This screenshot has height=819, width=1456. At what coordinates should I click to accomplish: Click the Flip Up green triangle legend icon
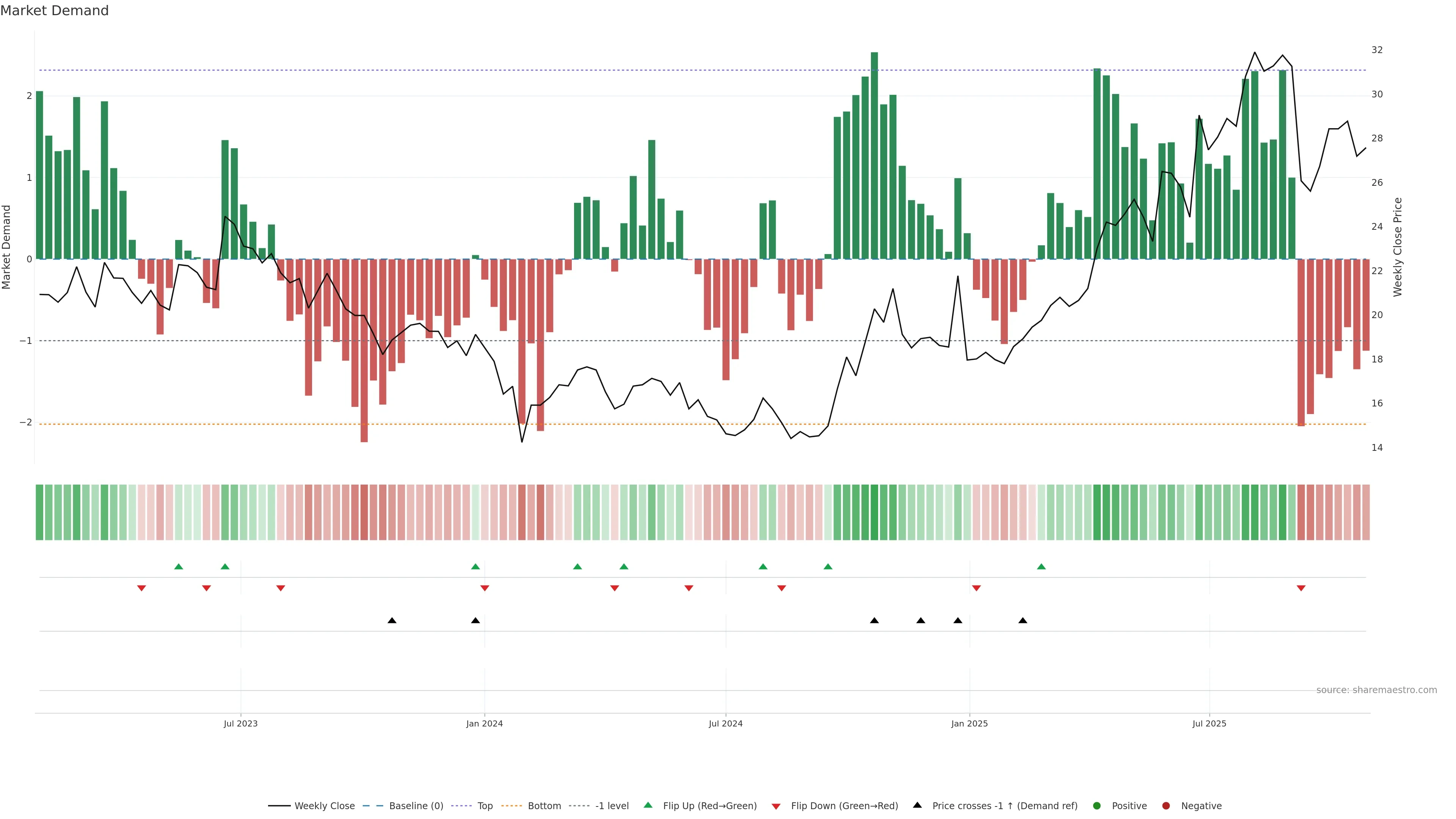click(x=648, y=805)
